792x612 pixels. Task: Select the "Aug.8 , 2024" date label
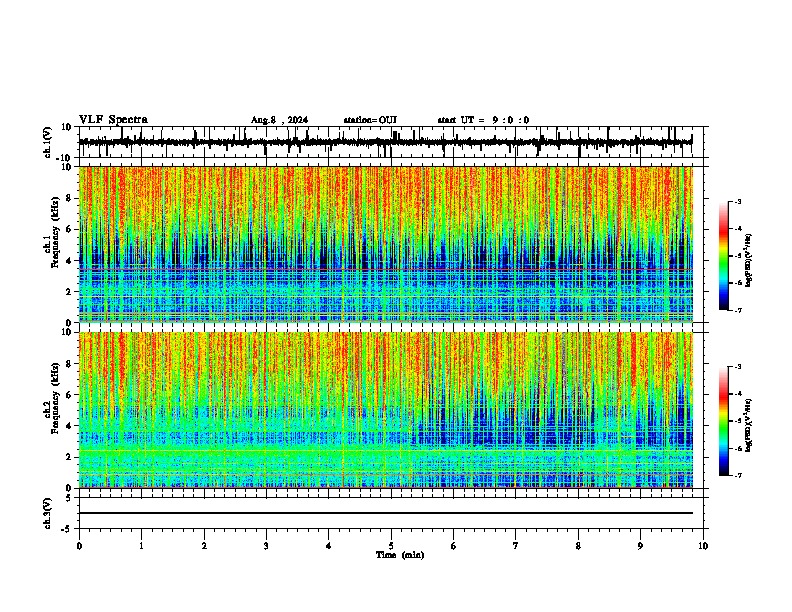click(279, 120)
